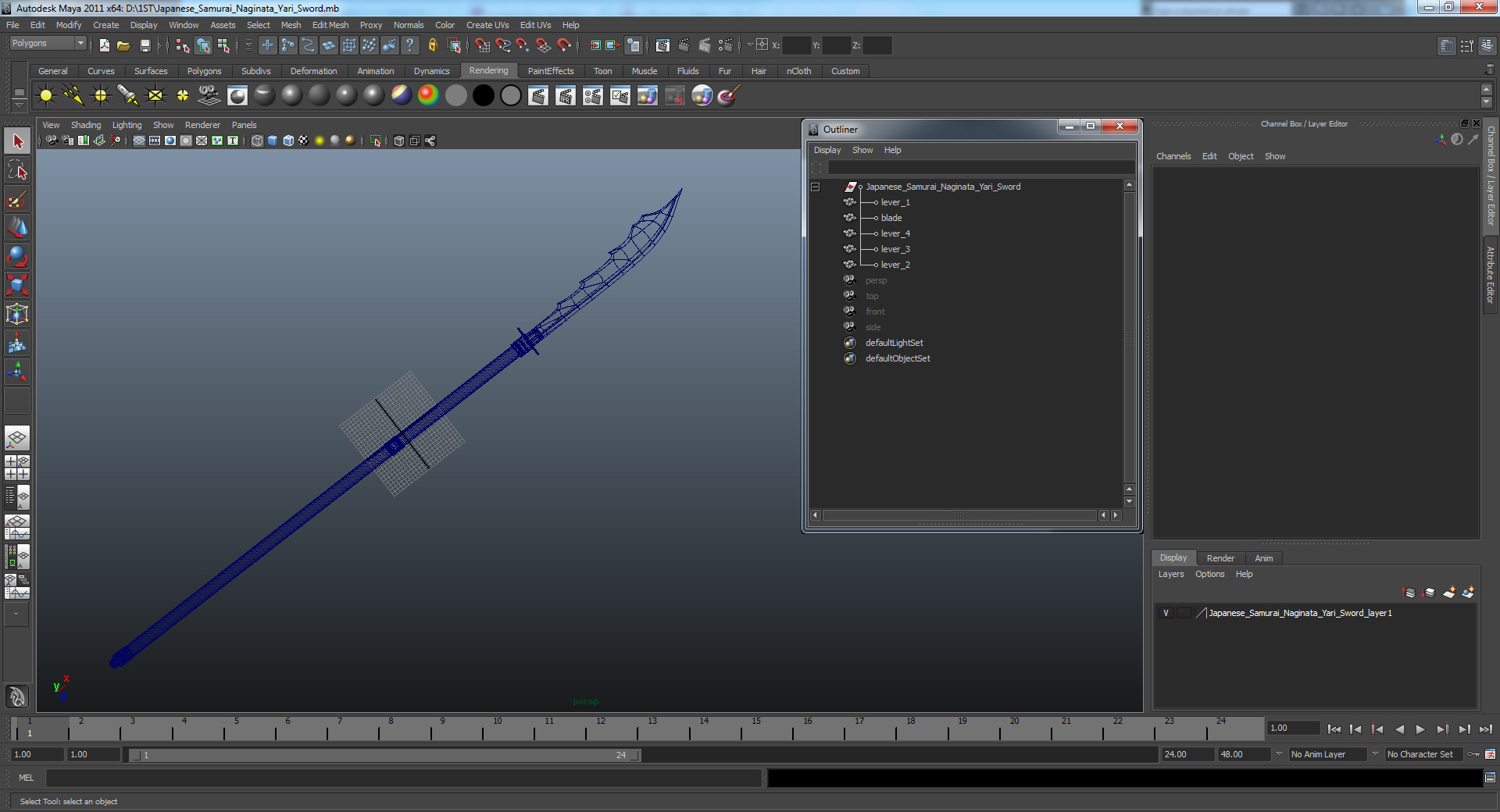The width and height of the screenshot is (1500, 812).
Task: Open the Outliner Display menu
Action: coord(827,150)
